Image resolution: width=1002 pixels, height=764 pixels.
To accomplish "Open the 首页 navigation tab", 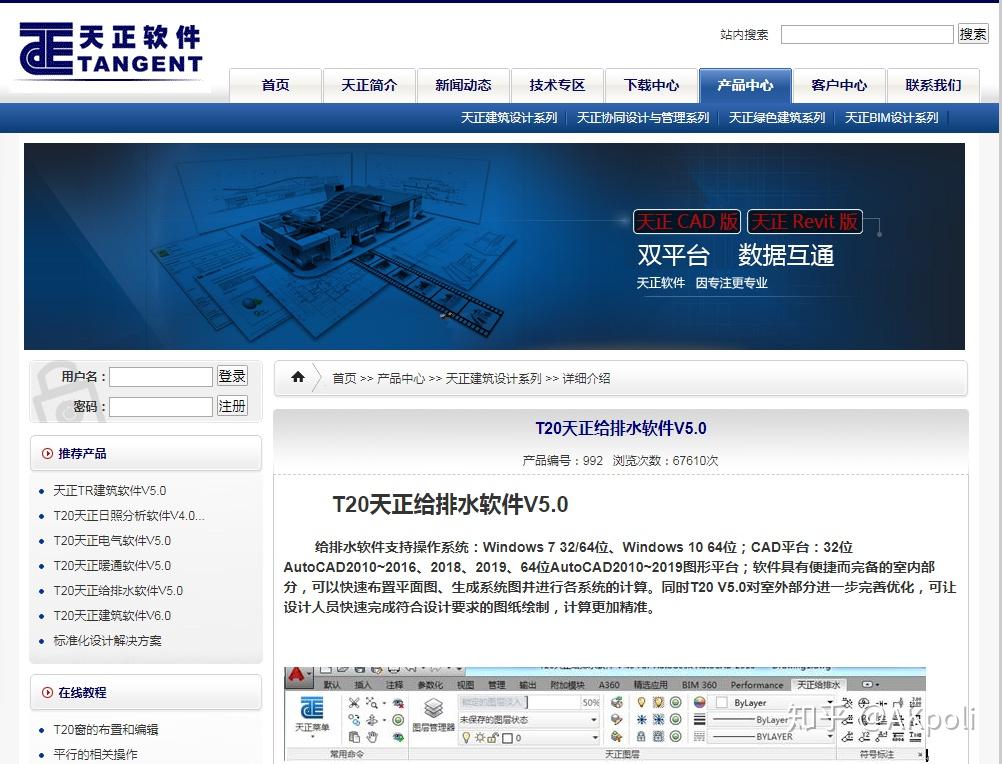I will [275, 85].
